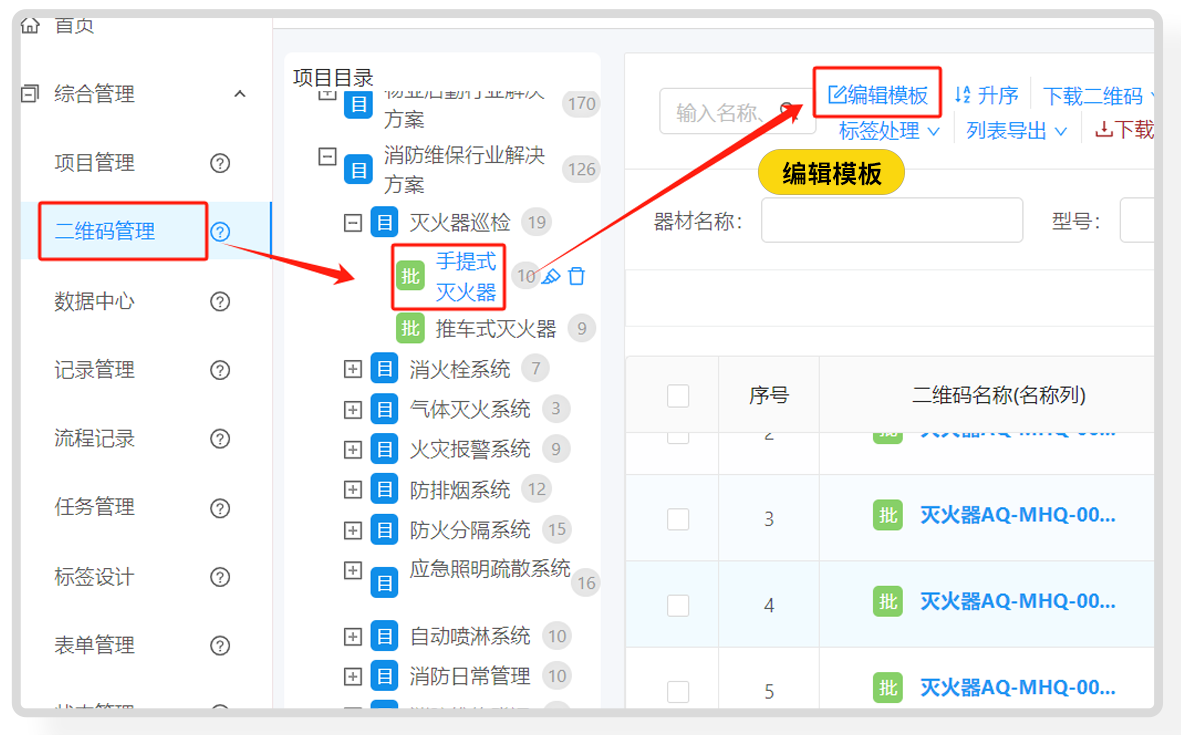Expand the 自动喷淋系统 tree node
This screenshot has height=735, width=1181.
[x=352, y=636]
